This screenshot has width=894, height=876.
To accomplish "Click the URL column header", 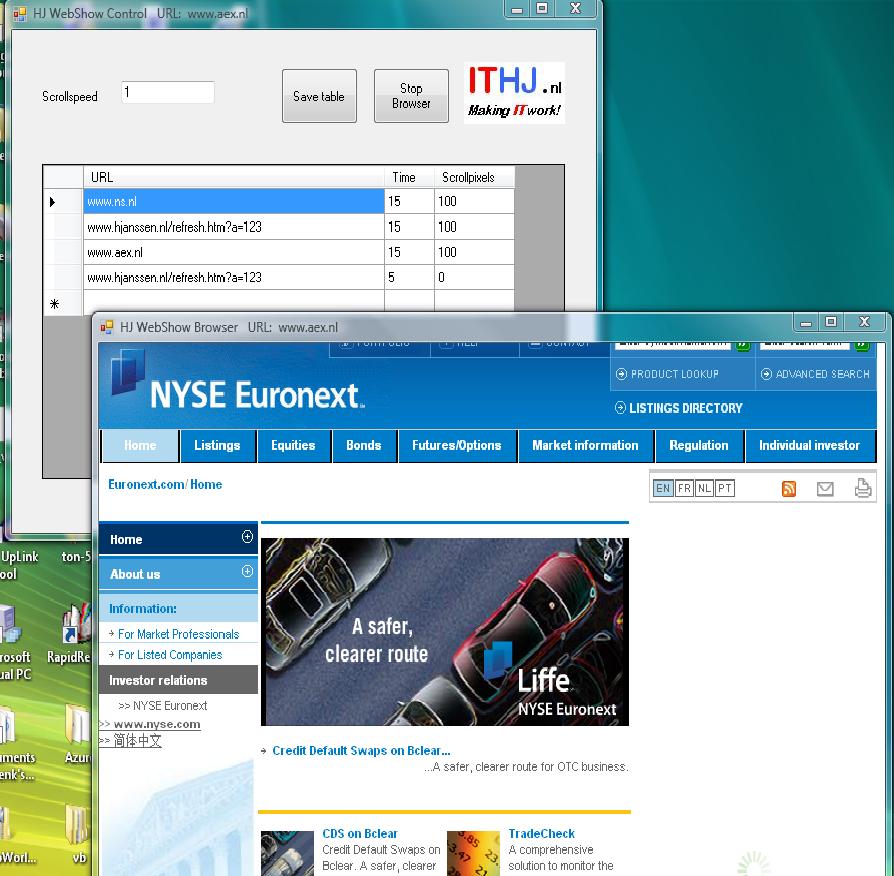I will tap(234, 177).
